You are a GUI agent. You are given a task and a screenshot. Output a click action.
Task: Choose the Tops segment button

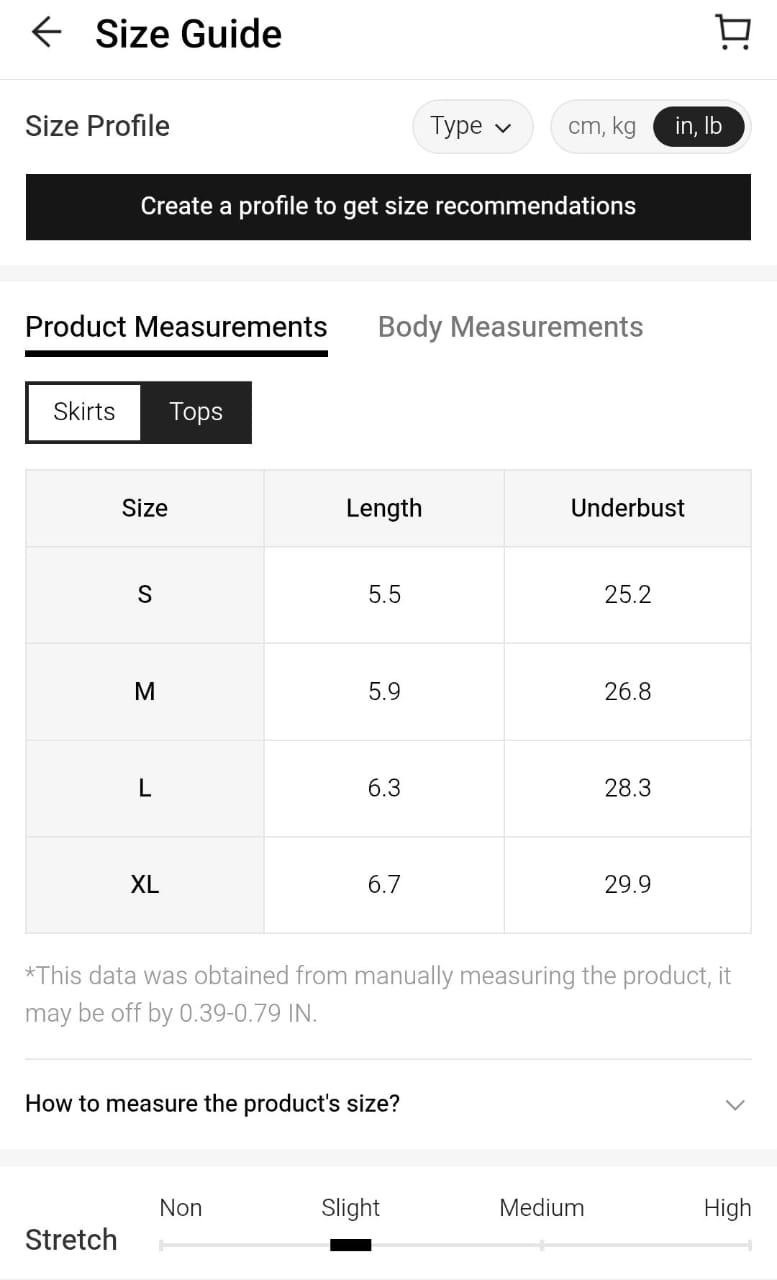[196, 412]
